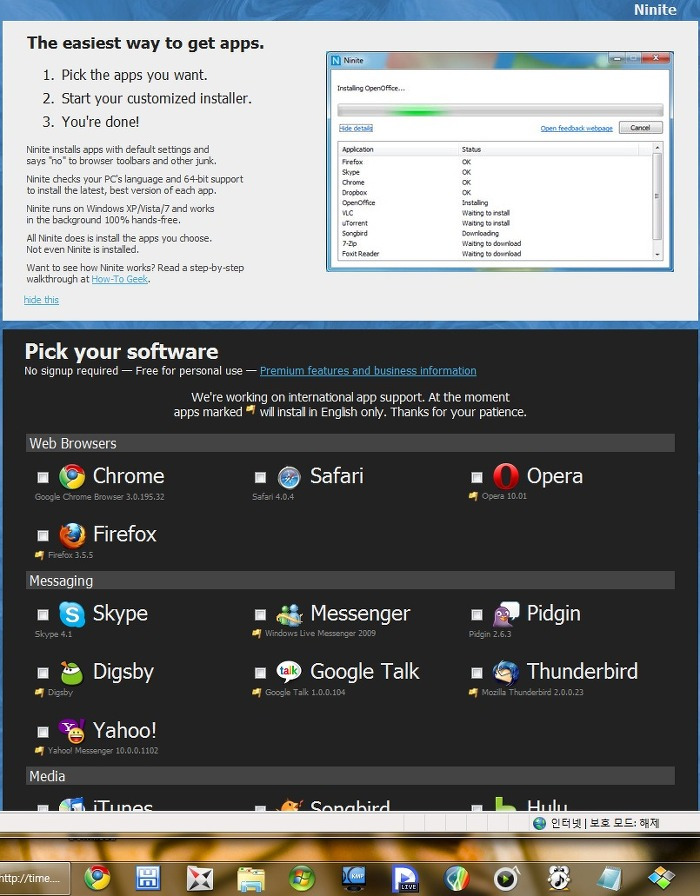Click the Web Browsers section header
The image size is (700, 896).
pyautogui.click(x=350, y=443)
